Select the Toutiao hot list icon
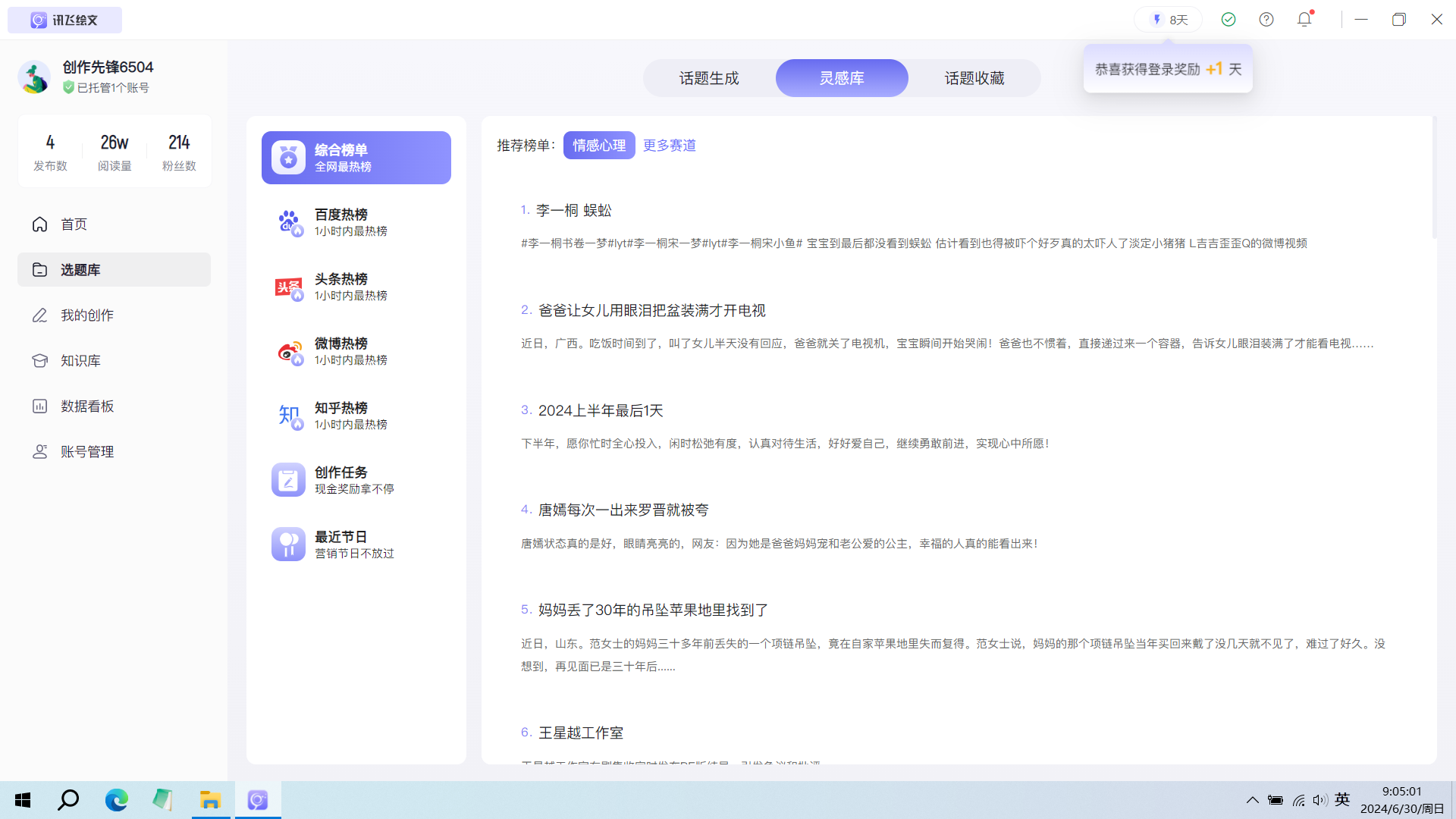 coord(288,287)
